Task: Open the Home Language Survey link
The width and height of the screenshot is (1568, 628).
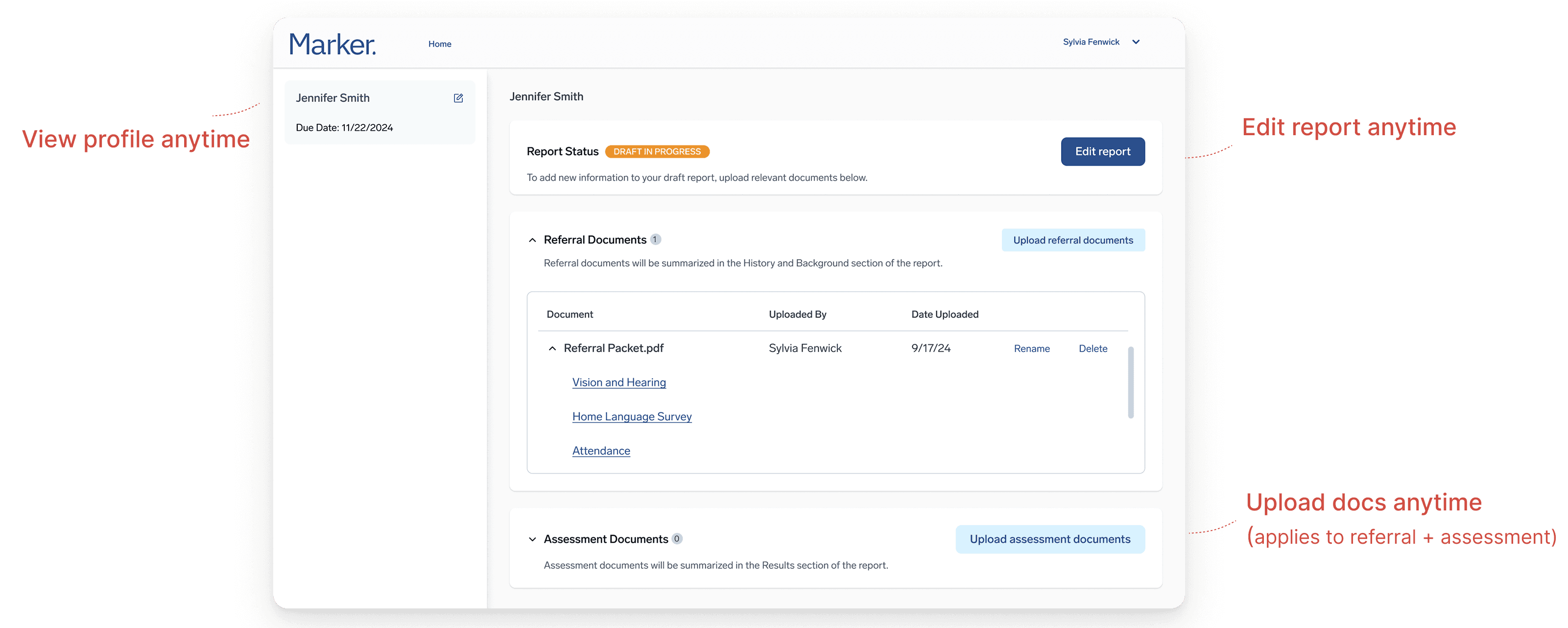Action: [x=631, y=417]
